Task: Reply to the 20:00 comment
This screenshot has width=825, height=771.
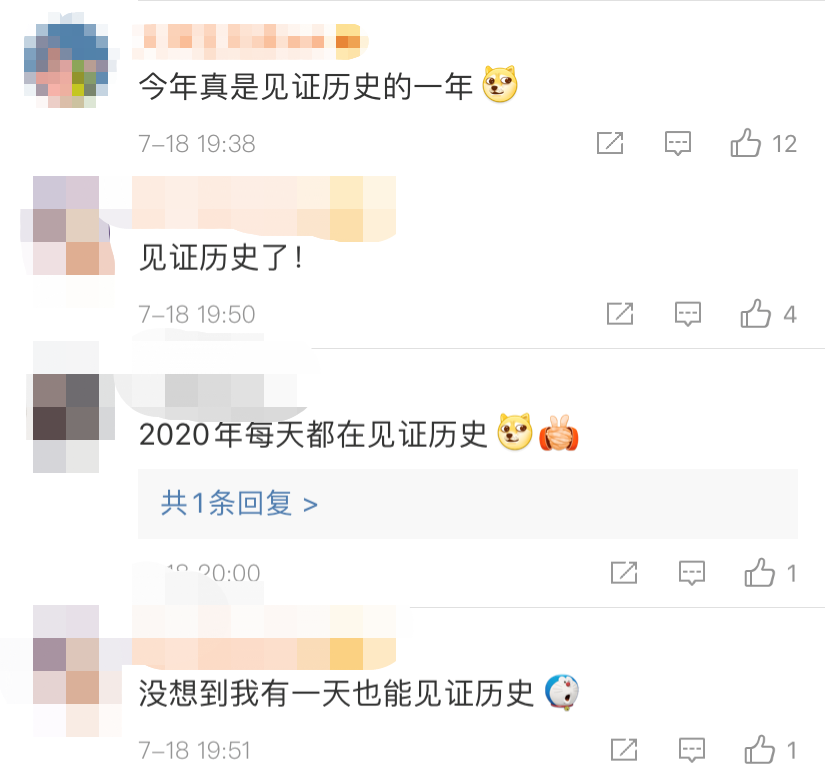Action: (691, 573)
